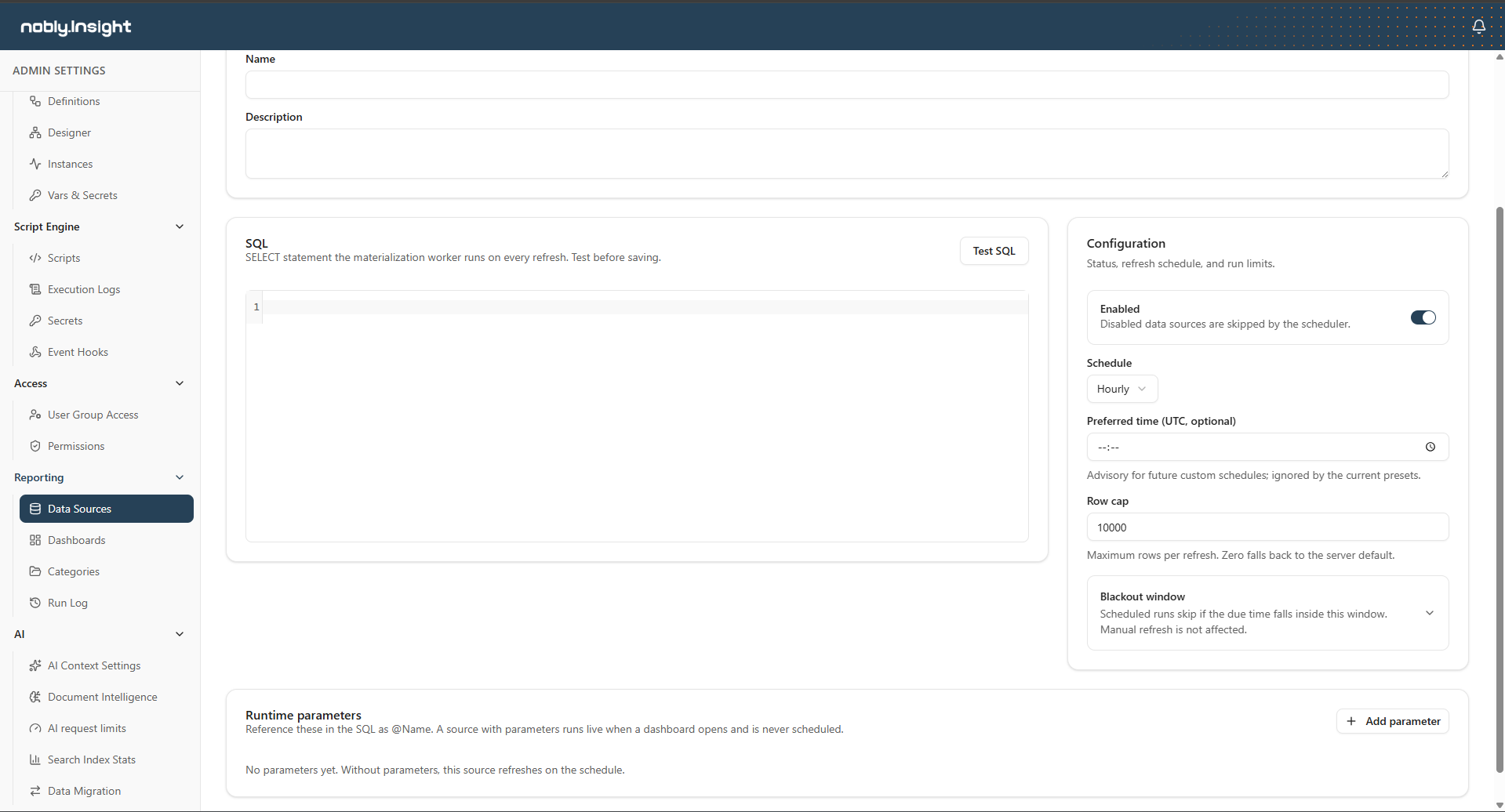Open the Dashboards menu item
This screenshot has height=812, width=1505.
point(107,540)
